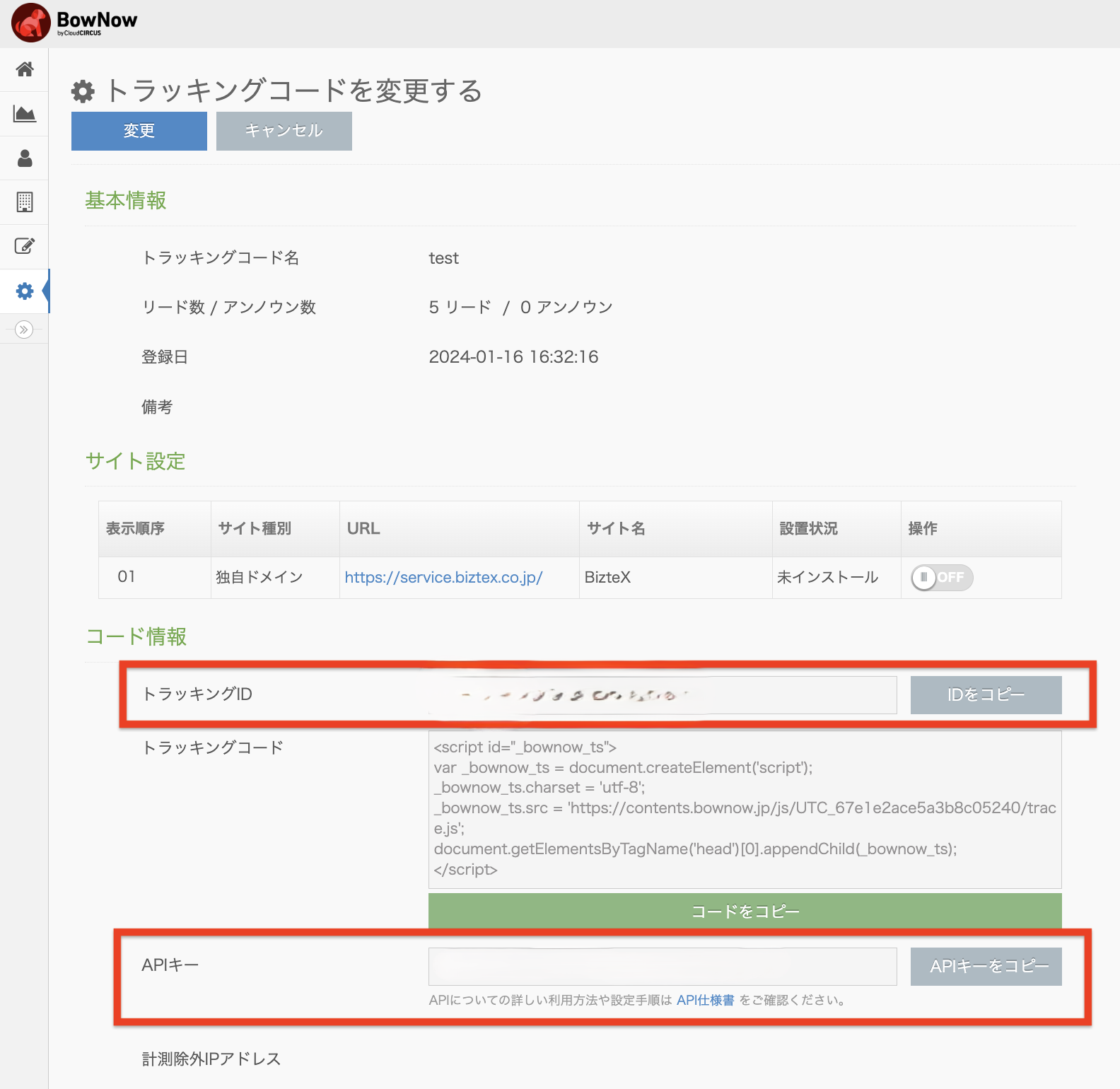Click the APIキー label
This screenshot has height=1089, width=1120.
click(x=170, y=965)
